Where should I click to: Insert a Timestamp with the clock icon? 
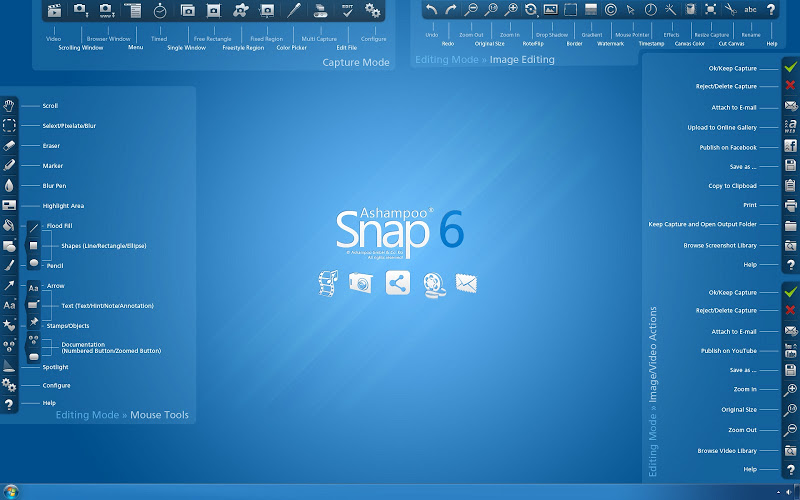coord(651,9)
